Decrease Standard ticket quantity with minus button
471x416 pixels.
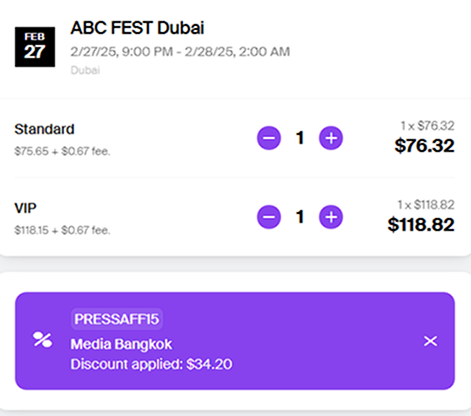pyautogui.click(x=269, y=138)
